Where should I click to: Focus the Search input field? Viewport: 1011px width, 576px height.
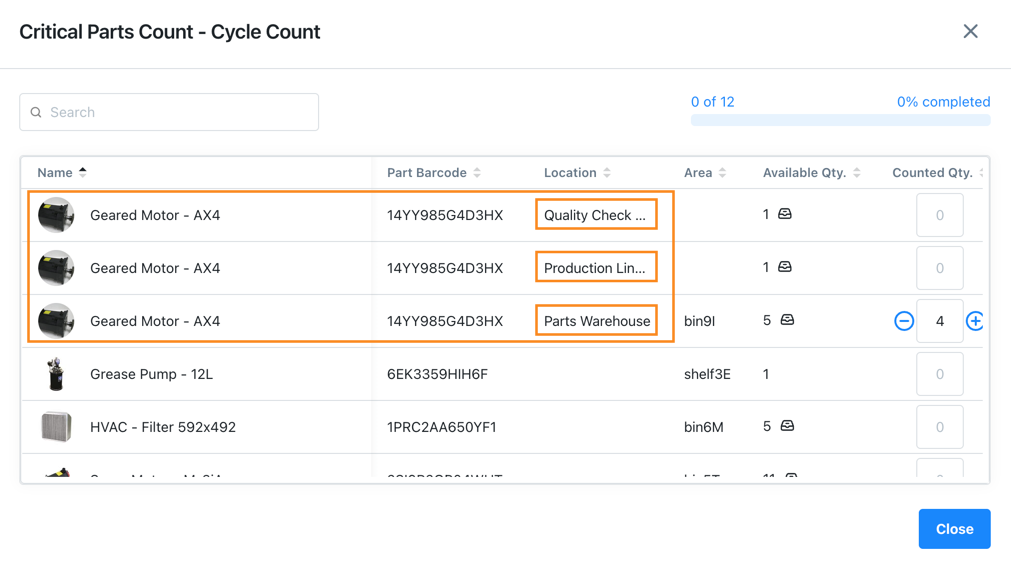click(x=169, y=112)
